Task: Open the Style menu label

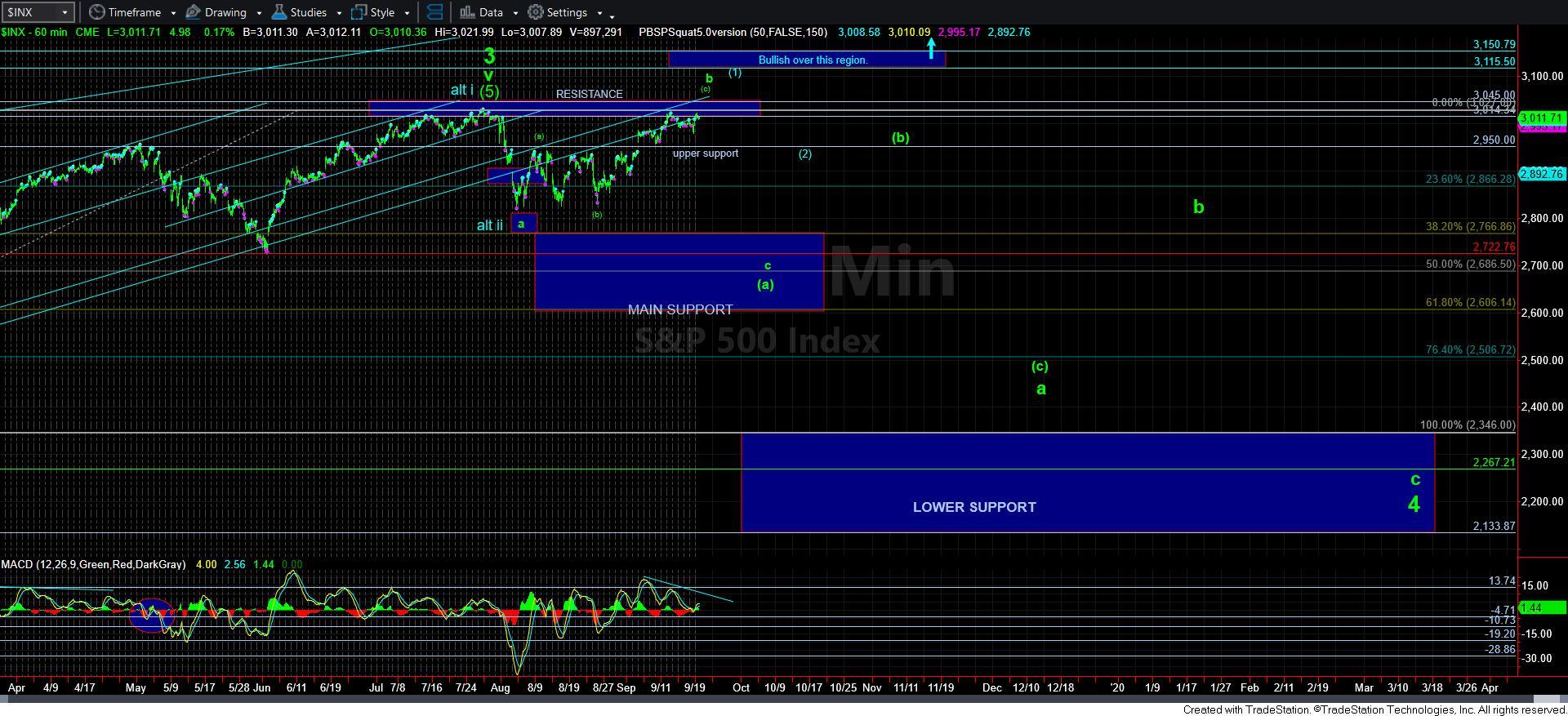Action: point(382,12)
